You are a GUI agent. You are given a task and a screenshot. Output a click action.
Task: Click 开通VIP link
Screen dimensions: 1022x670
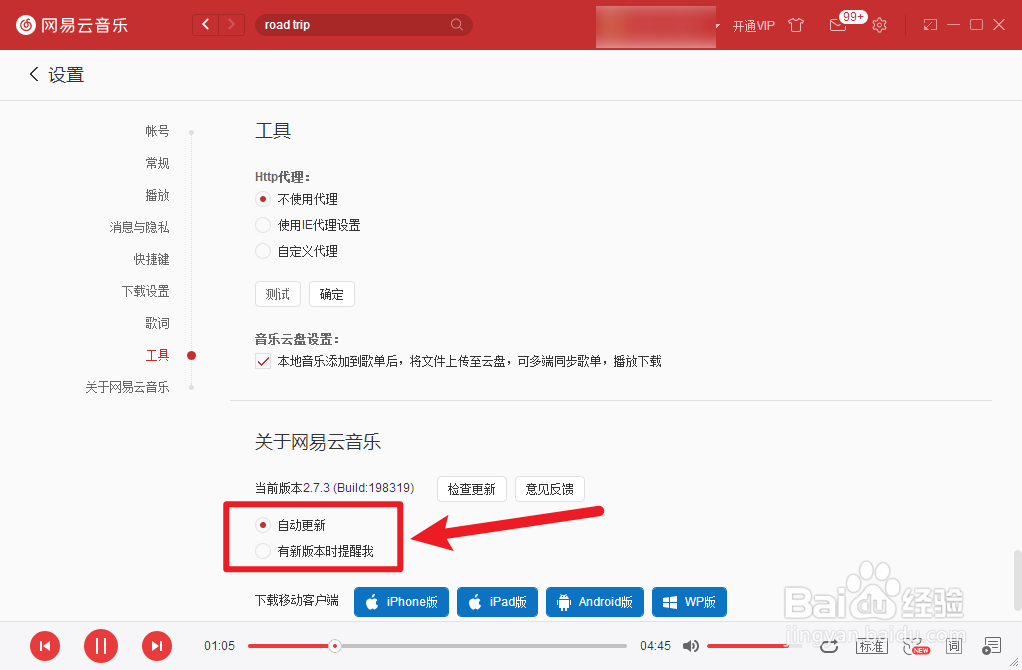point(753,26)
